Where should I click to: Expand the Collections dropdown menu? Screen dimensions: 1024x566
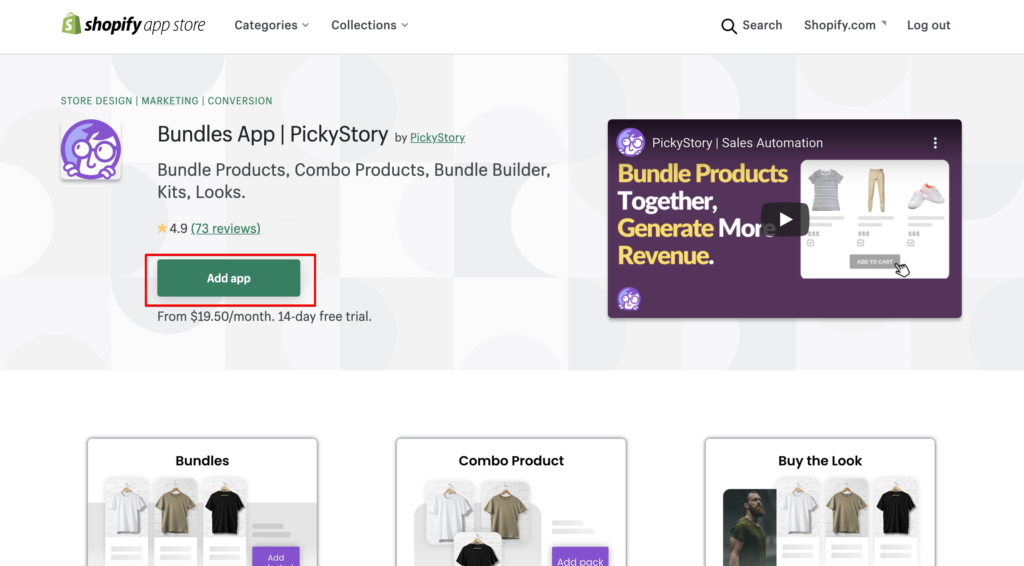[370, 25]
